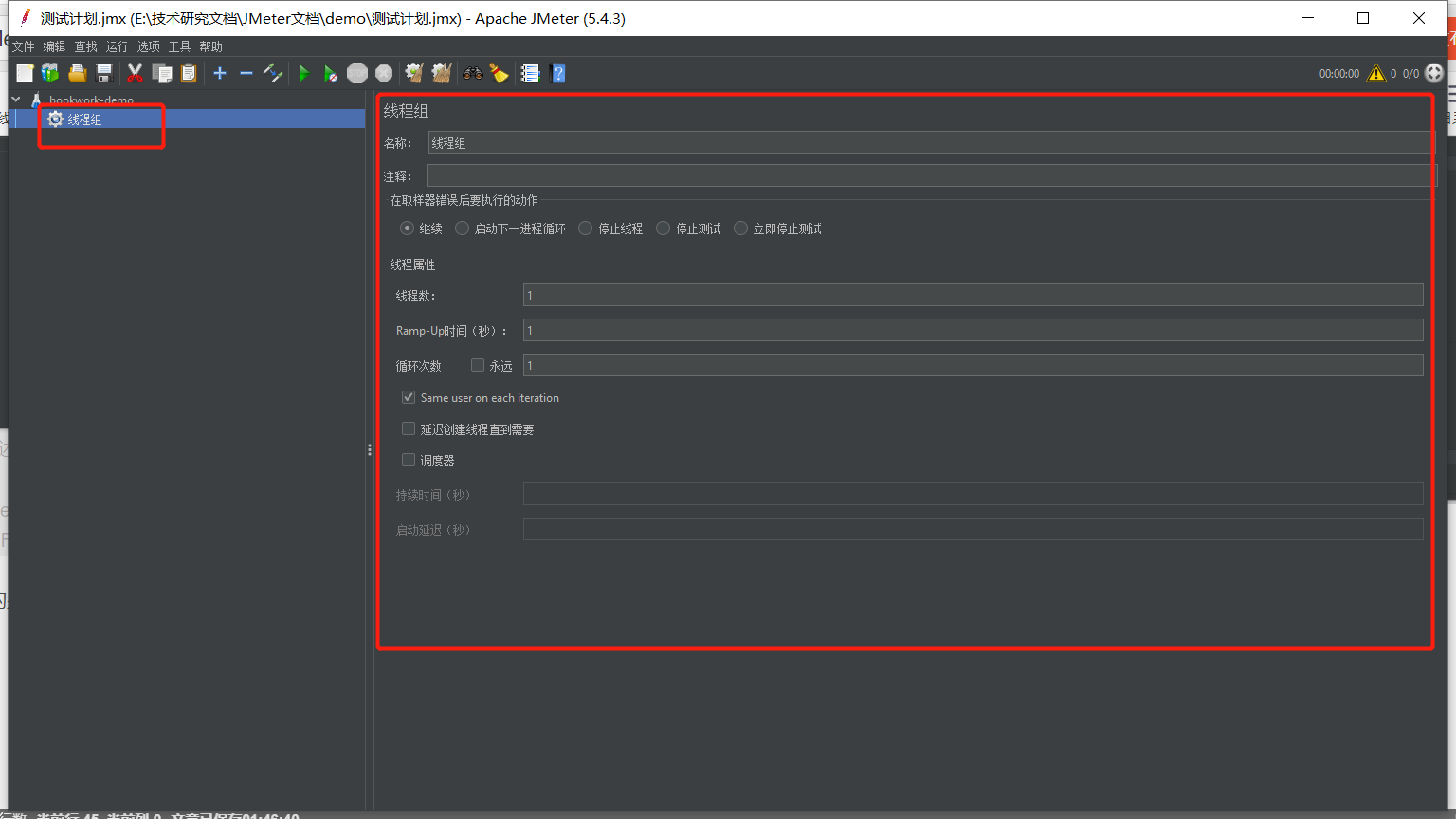1456x819 pixels.
Task: Save the test plan with floppy icon
Action: coord(104,73)
